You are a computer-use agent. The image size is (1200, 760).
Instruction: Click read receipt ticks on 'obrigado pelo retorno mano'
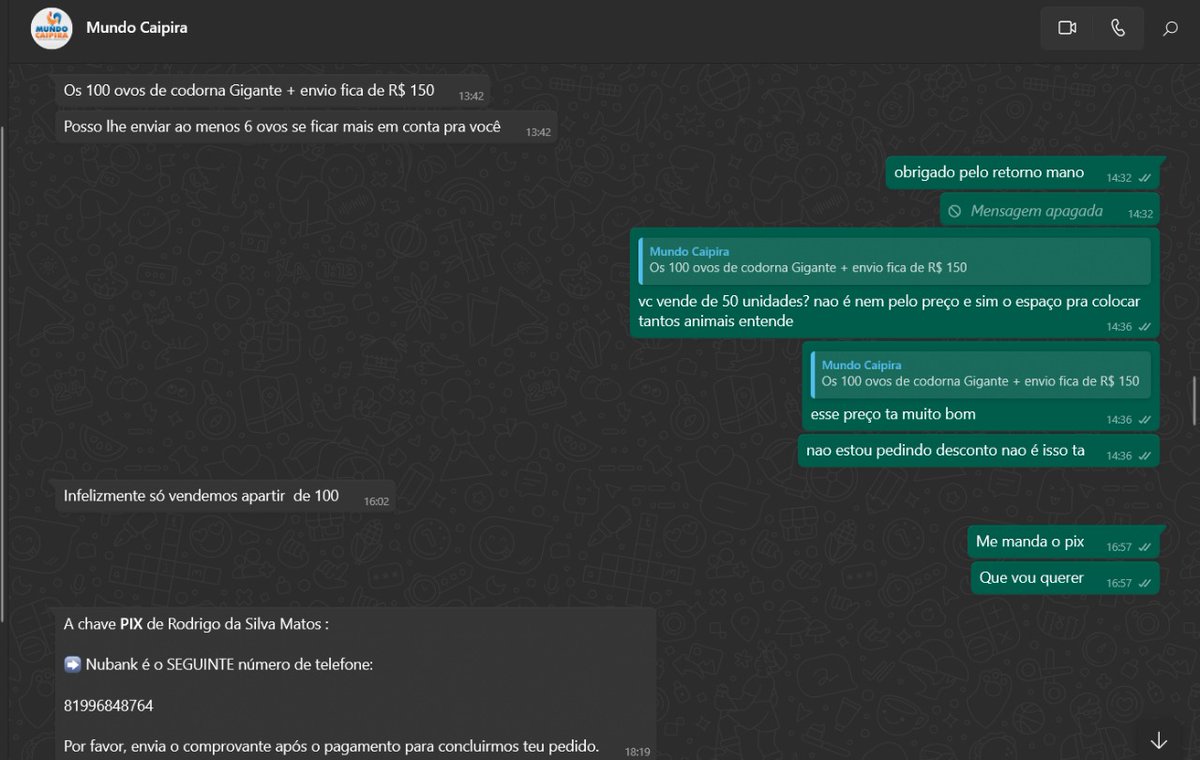coord(1144,178)
